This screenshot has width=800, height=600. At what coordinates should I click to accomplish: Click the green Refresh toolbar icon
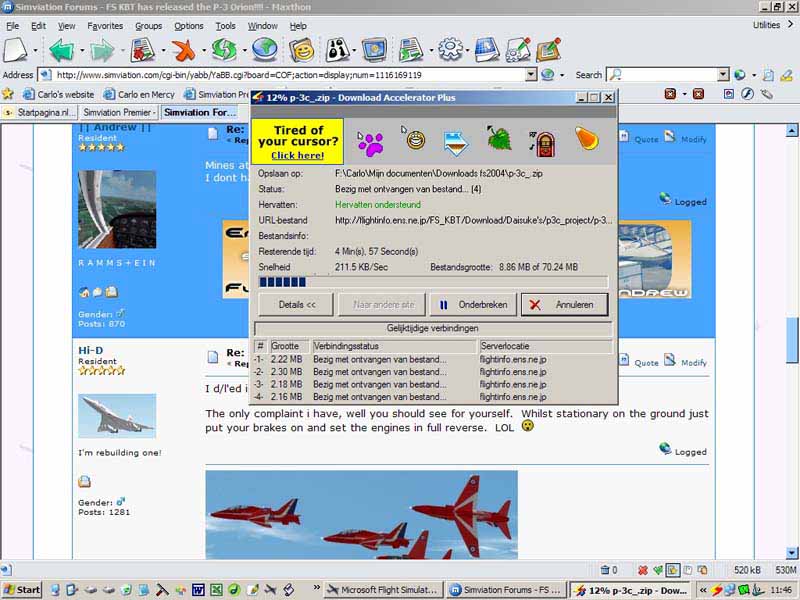tap(223, 49)
